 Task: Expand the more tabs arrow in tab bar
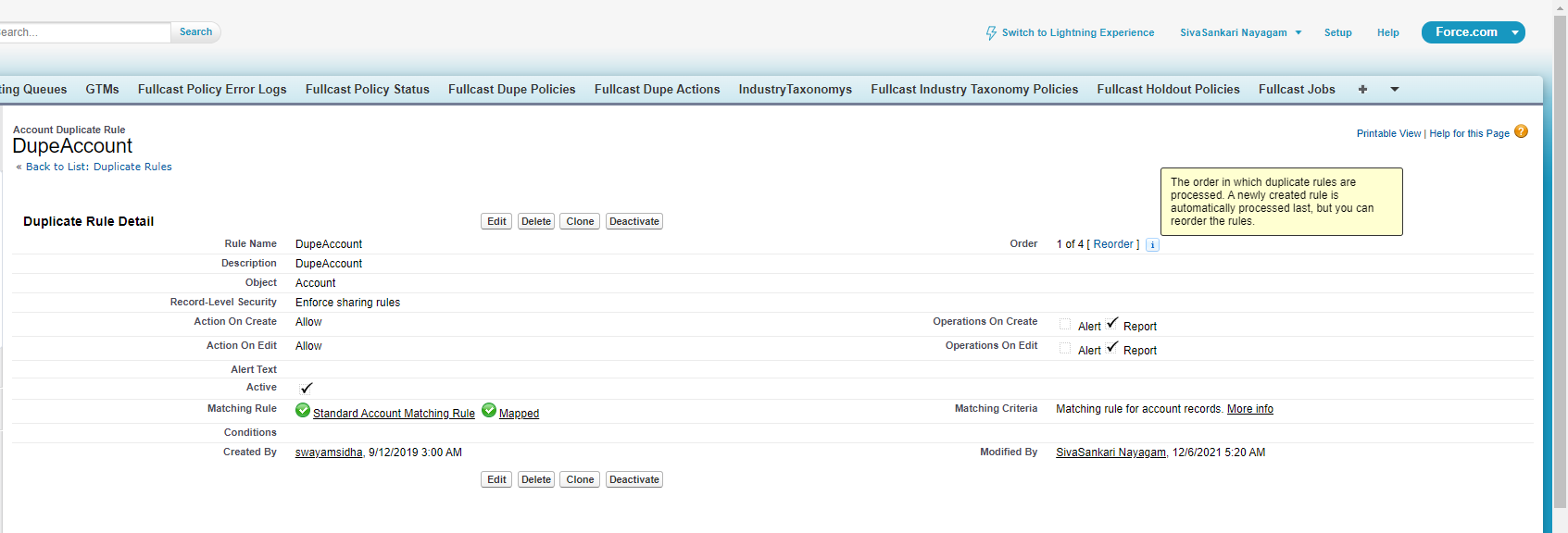(1395, 89)
